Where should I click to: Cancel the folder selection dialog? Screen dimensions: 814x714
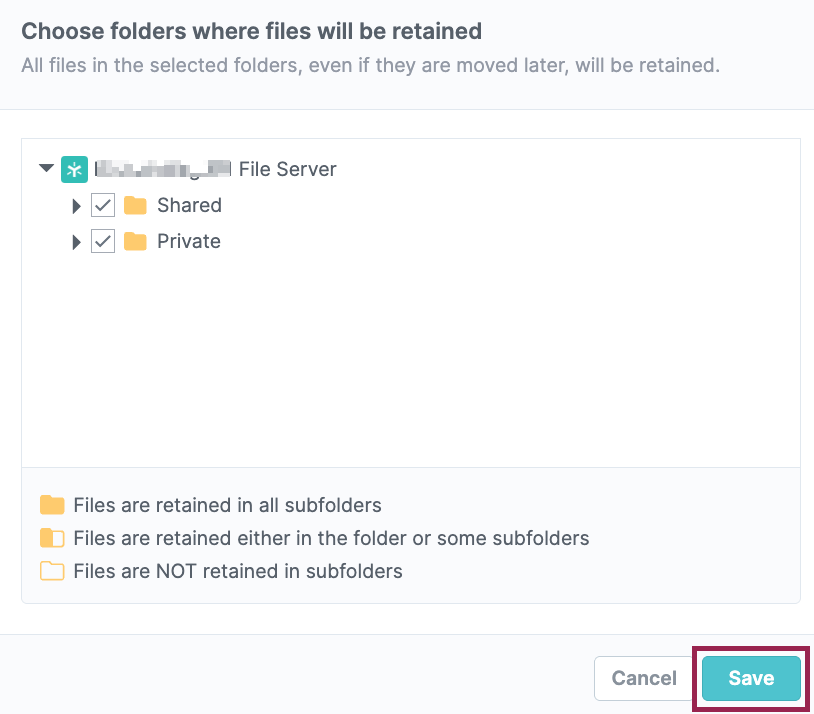(x=644, y=678)
